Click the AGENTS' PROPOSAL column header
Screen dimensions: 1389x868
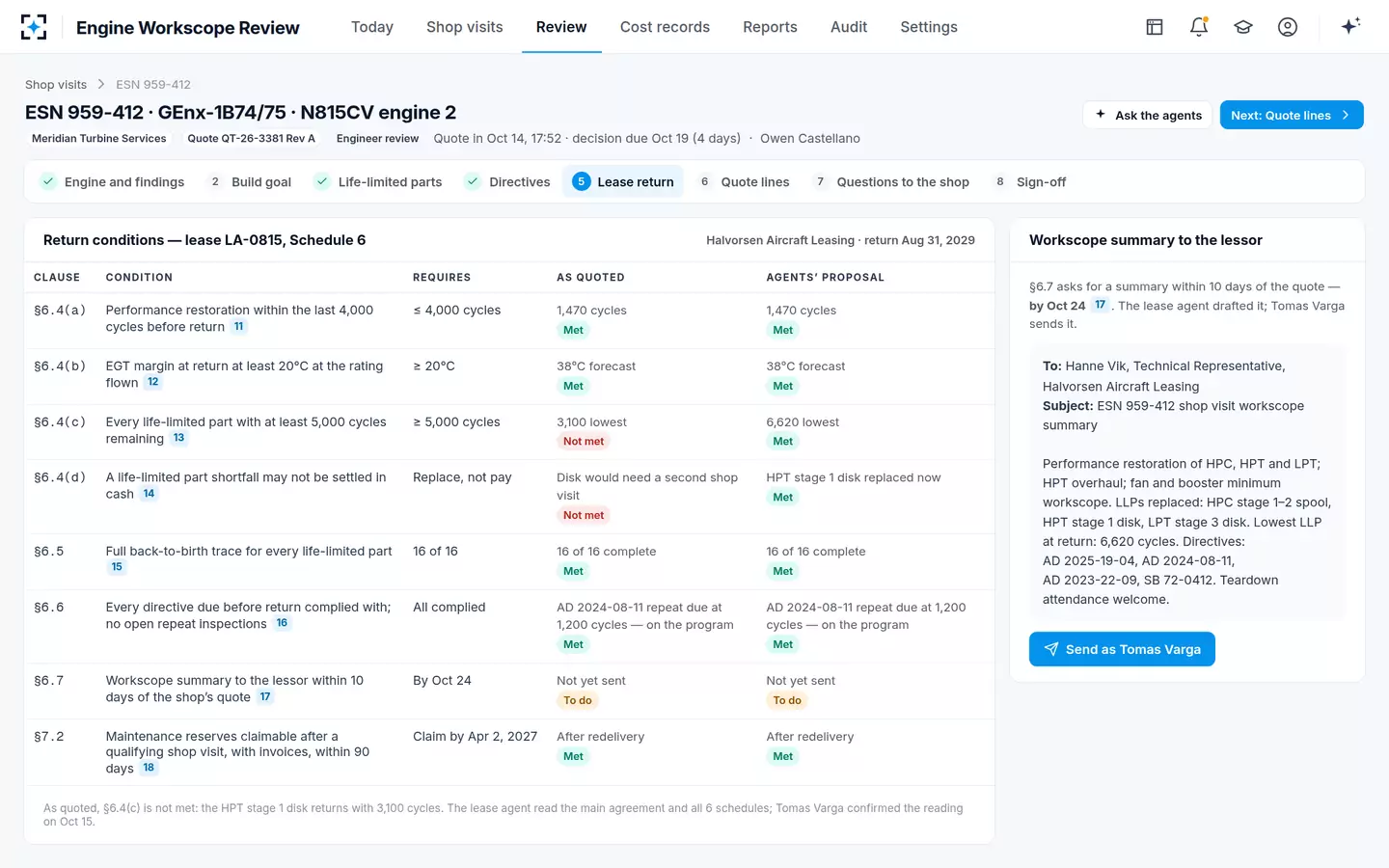825,278
